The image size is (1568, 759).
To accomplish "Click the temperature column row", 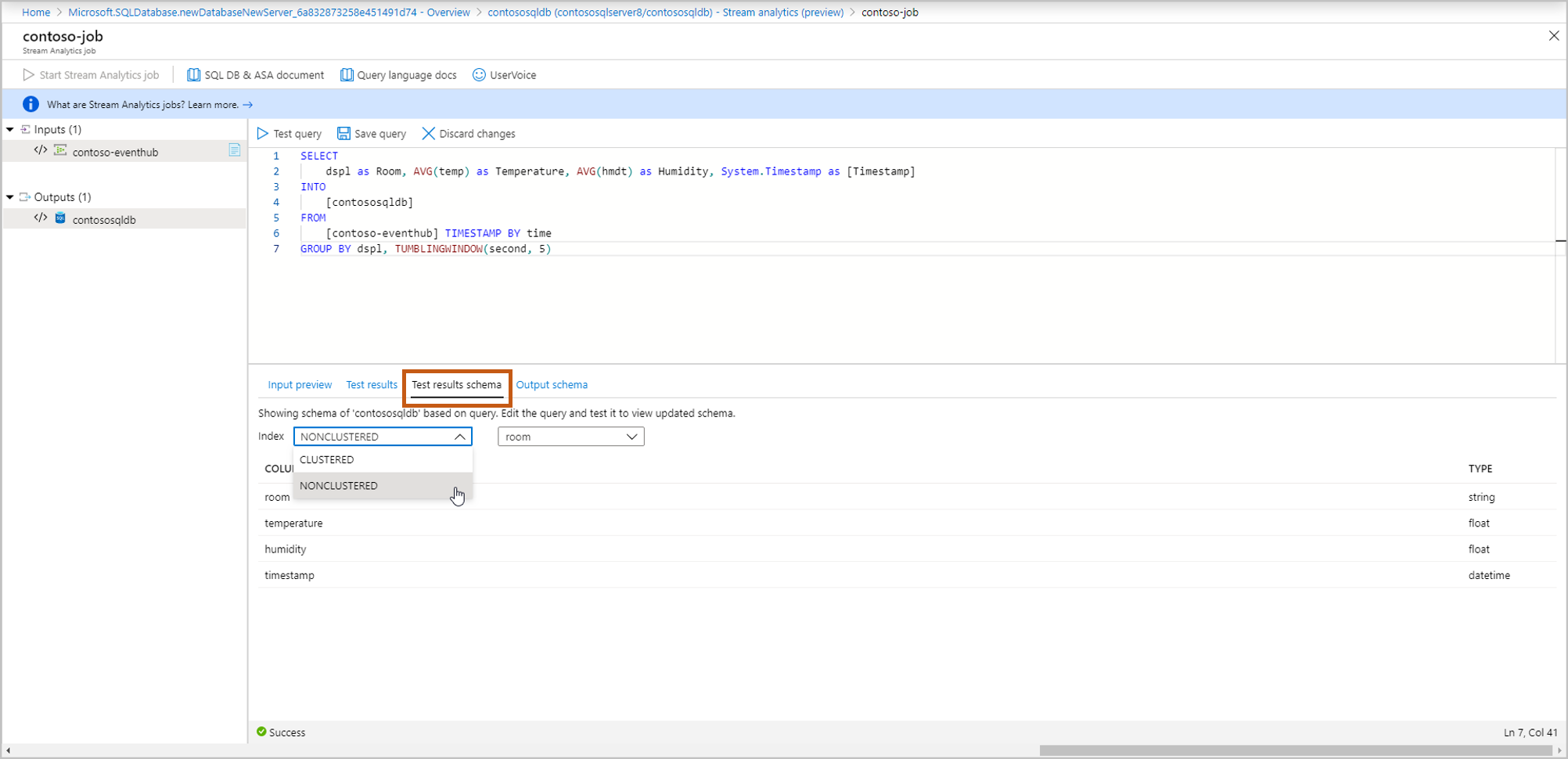I will coord(906,523).
